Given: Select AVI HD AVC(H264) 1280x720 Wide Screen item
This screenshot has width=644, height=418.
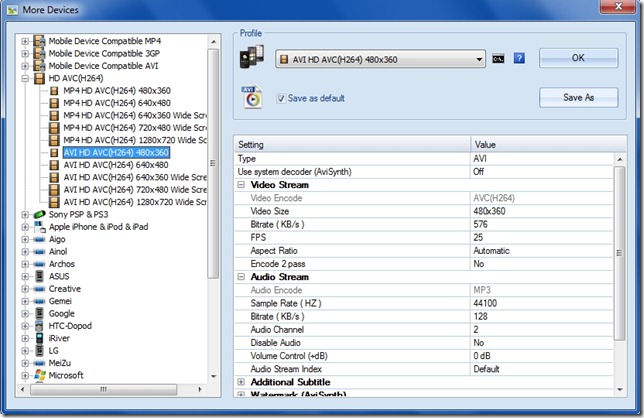Looking at the screenshot, I should 135,202.
